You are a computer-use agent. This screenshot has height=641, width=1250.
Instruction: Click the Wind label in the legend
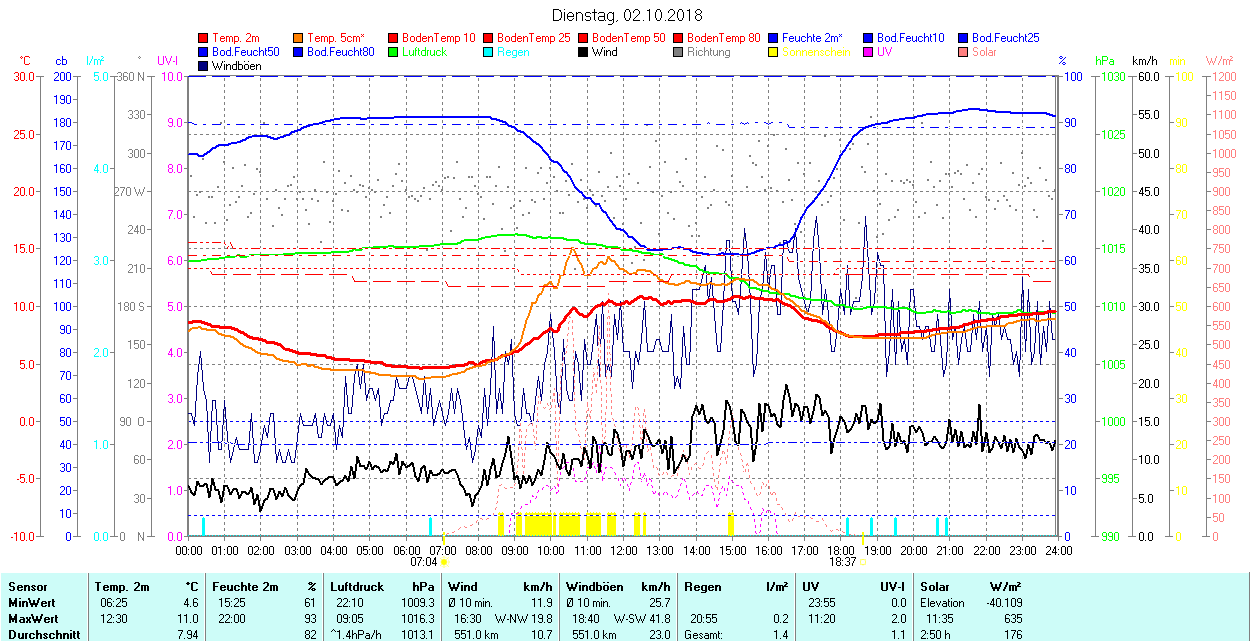point(604,52)
